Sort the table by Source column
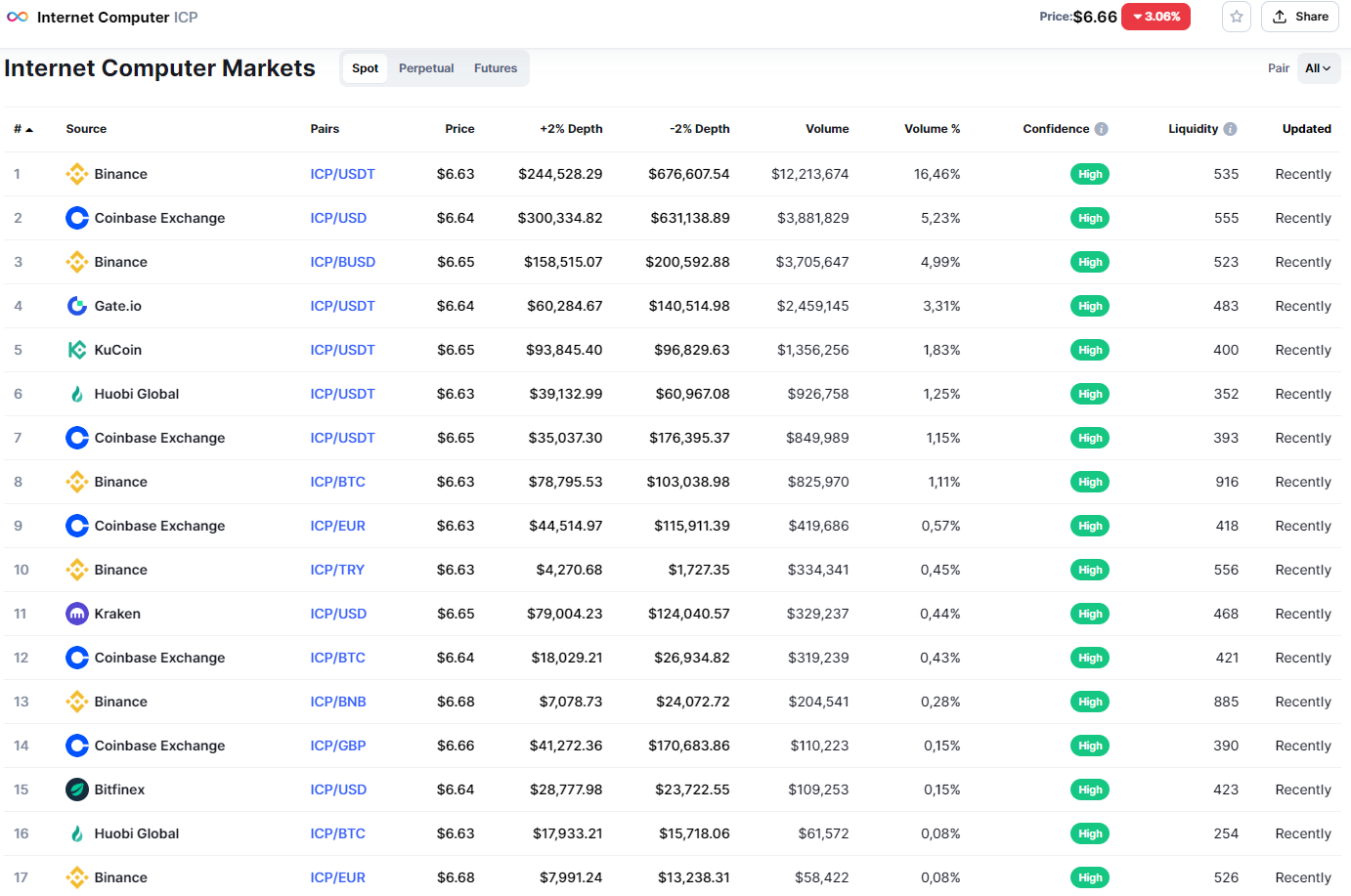The image size is (1351, 896). [86, 129]
